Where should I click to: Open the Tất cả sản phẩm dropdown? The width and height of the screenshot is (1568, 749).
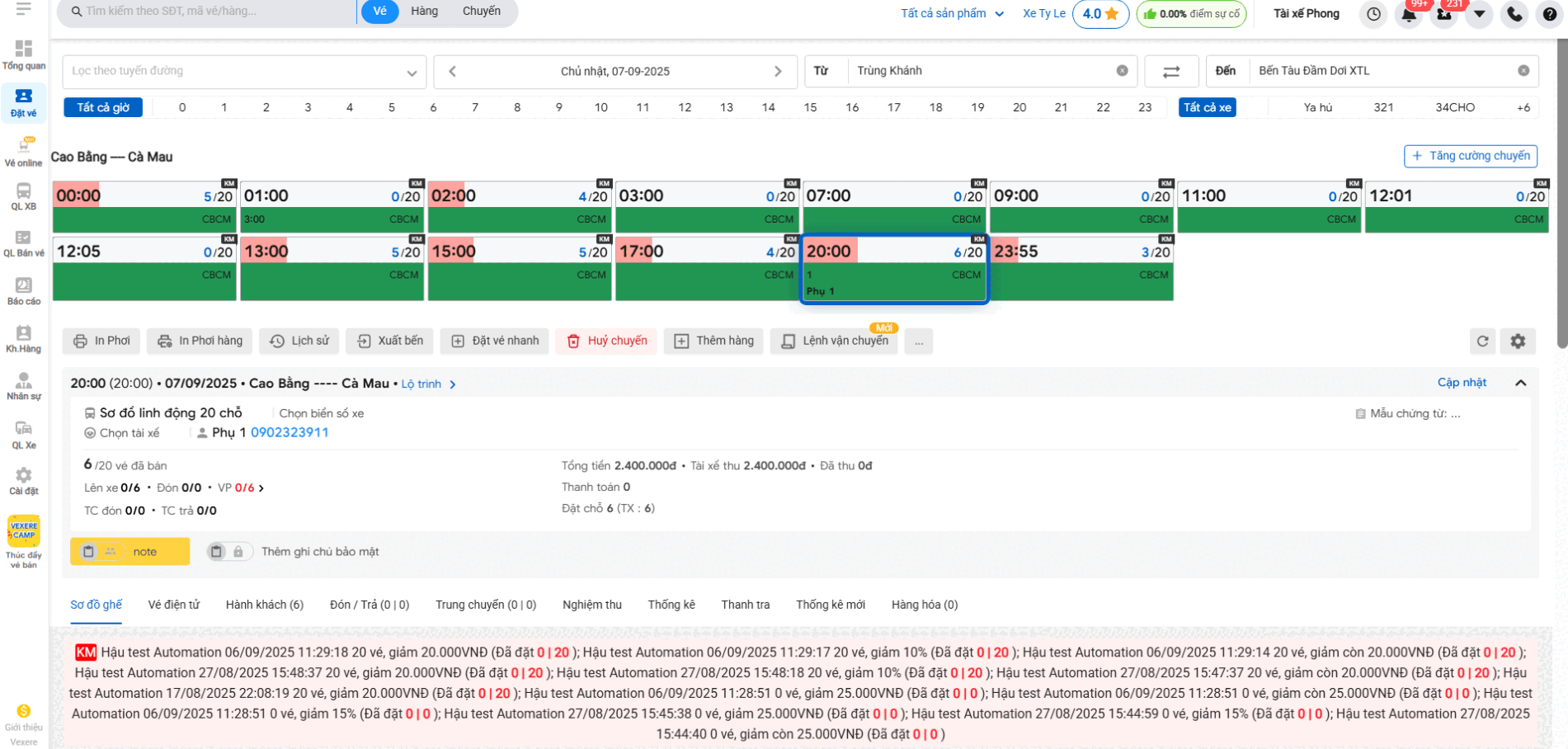click(952, 14)
